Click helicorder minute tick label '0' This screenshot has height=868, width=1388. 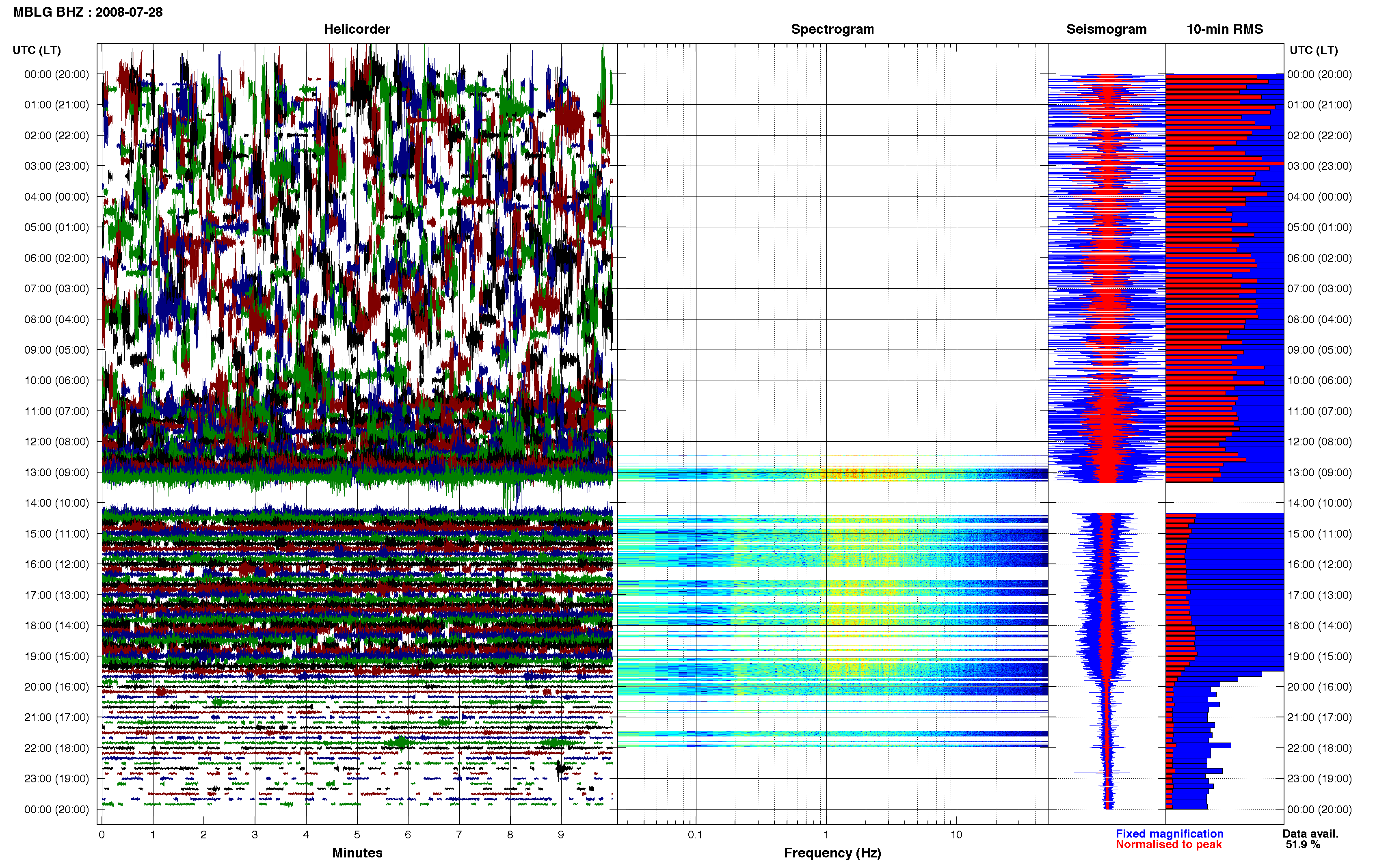coord(102,835)
